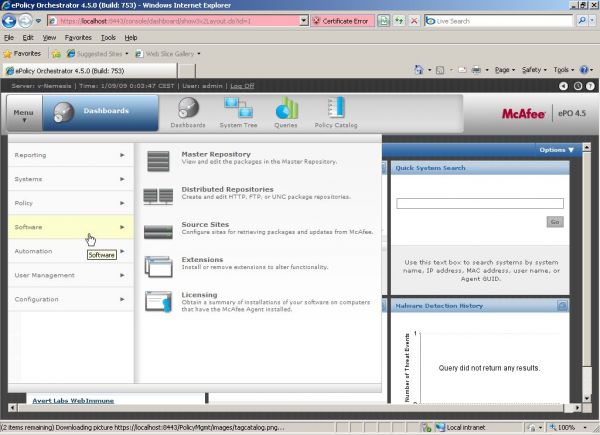This screenshot has height=435, width=600.
Task: Click the Certificate Error button
Action: (343, 21)
